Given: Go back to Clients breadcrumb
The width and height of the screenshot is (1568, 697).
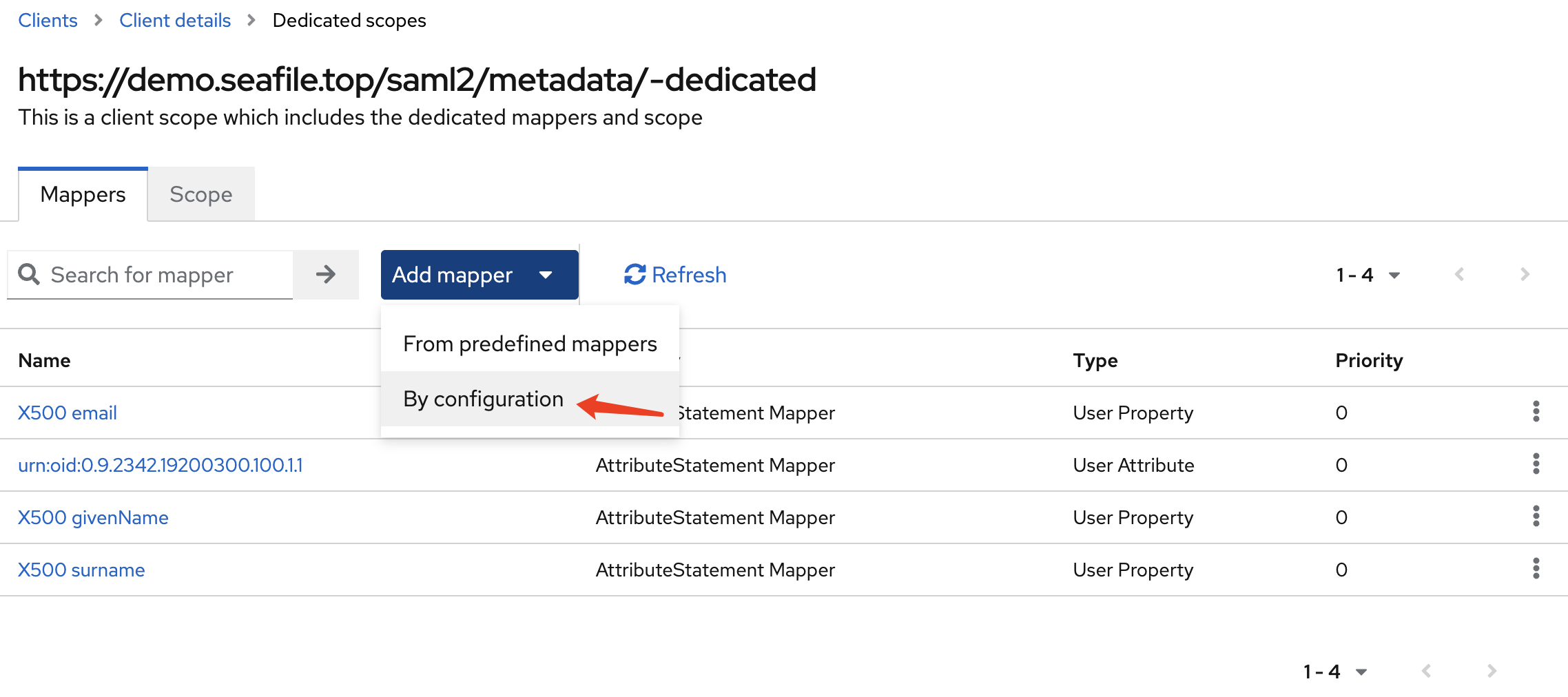Looking at the screenshot, I should (48, 21).
